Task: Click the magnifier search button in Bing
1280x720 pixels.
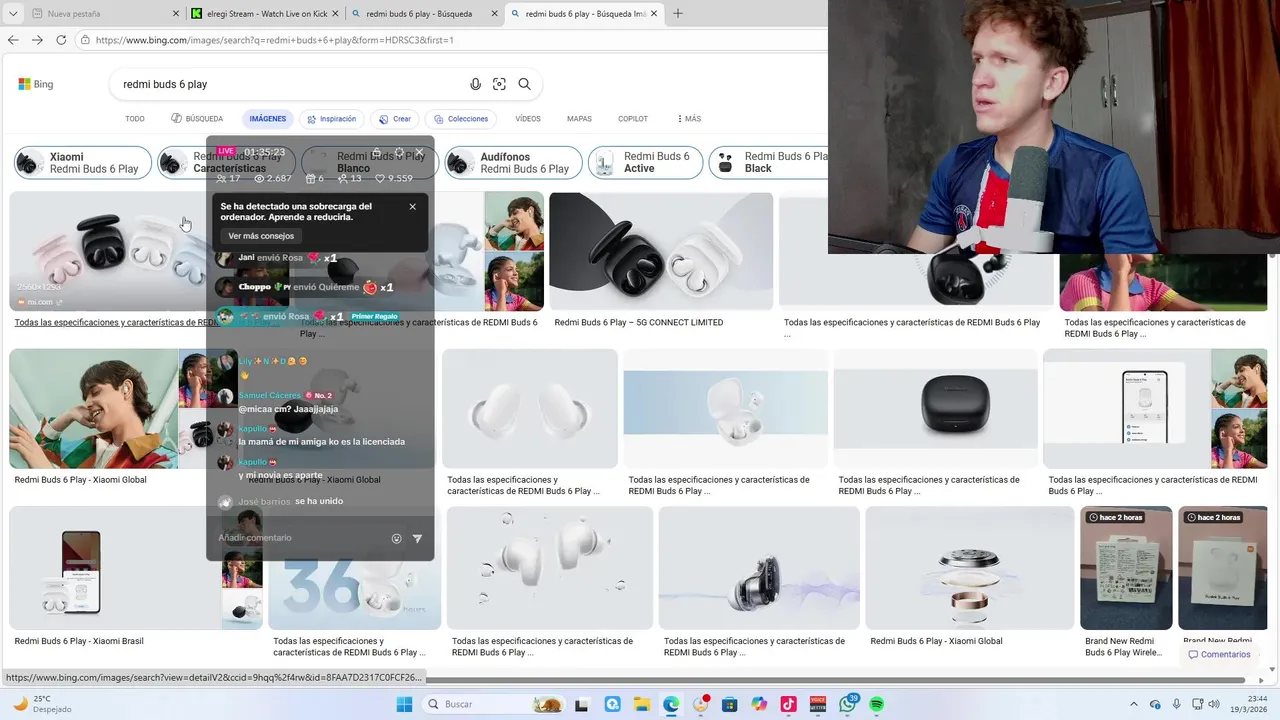Action: (524, 84)
